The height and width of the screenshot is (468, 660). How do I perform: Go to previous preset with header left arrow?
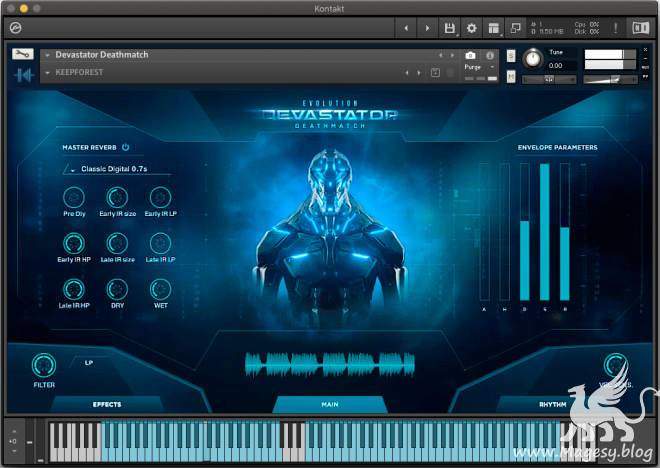coord(406,28)
